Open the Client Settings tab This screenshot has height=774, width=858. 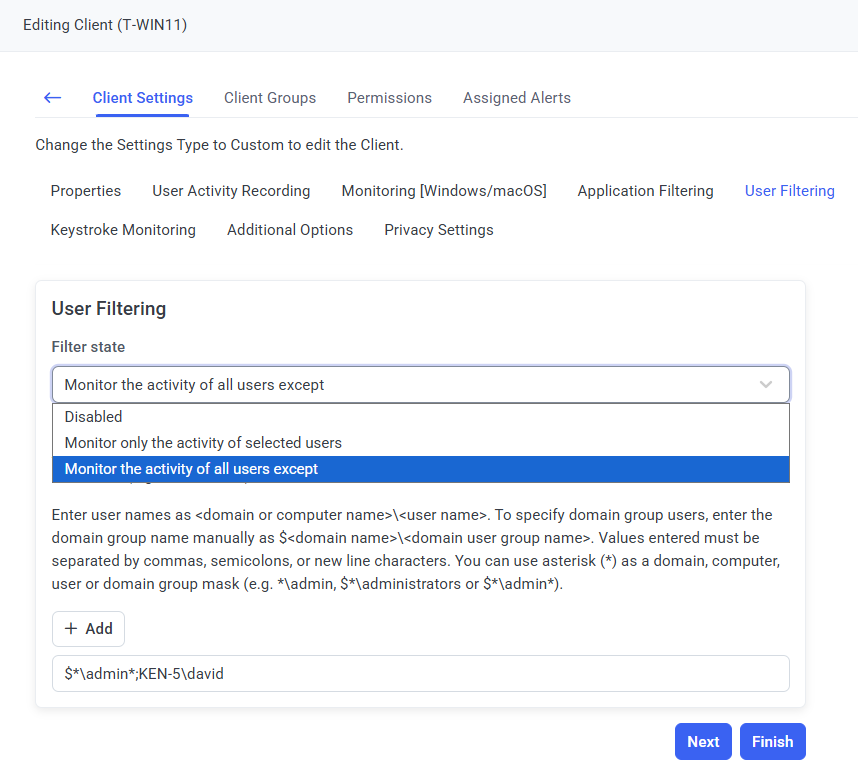coord(142,98)
